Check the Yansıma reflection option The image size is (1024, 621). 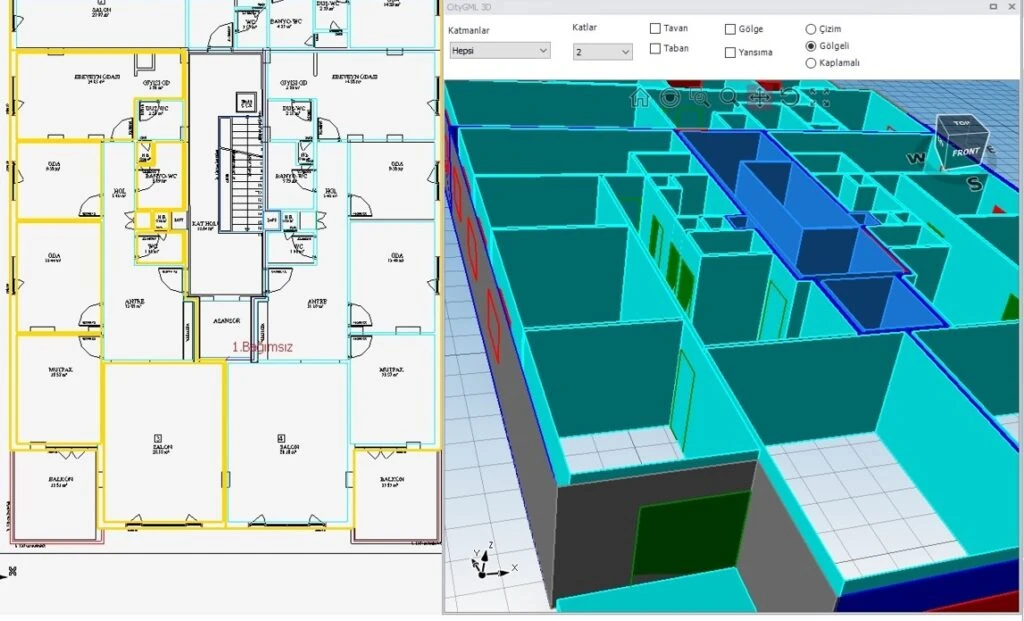[730, 52]
